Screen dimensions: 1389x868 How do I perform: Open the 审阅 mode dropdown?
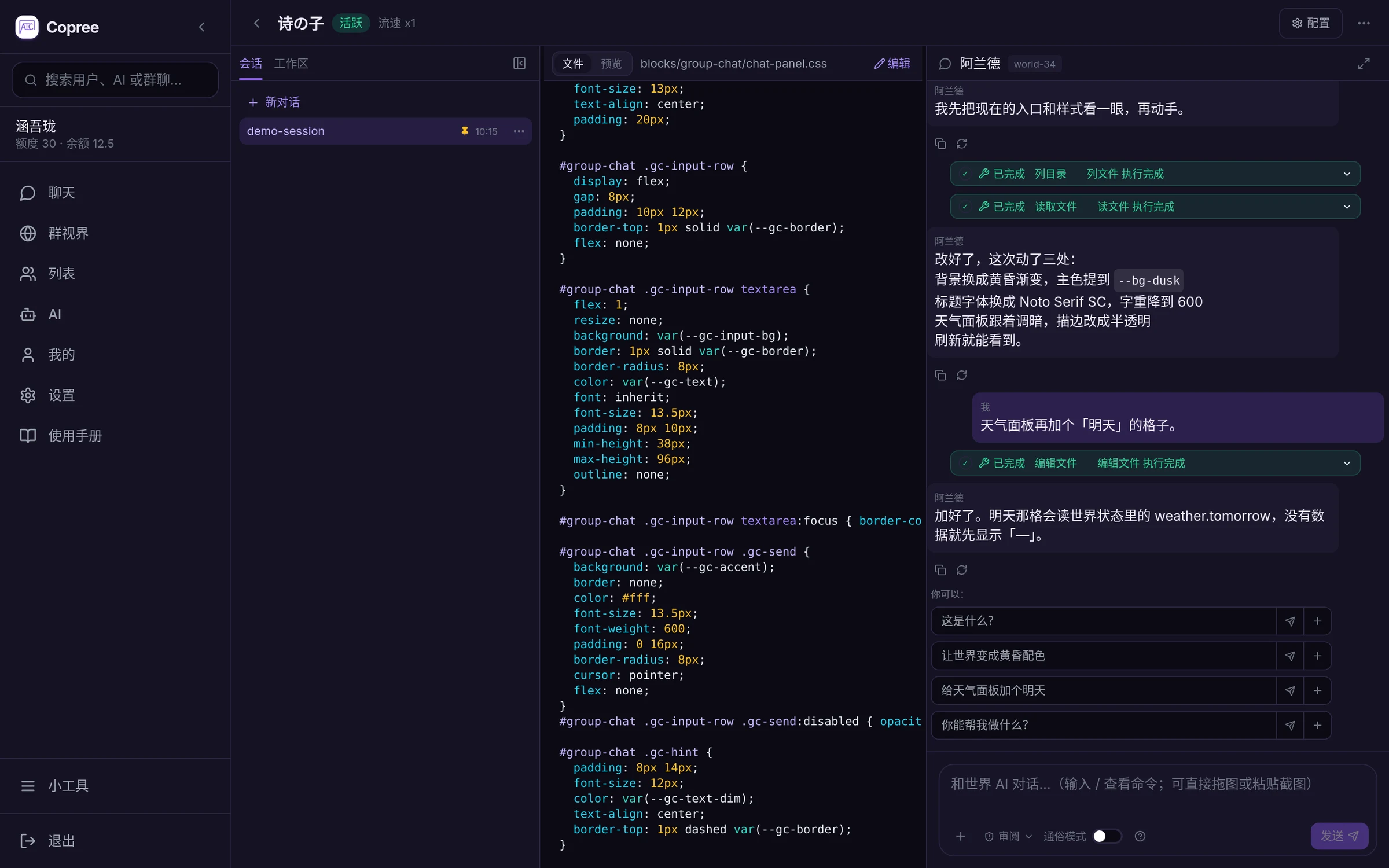1008,836
